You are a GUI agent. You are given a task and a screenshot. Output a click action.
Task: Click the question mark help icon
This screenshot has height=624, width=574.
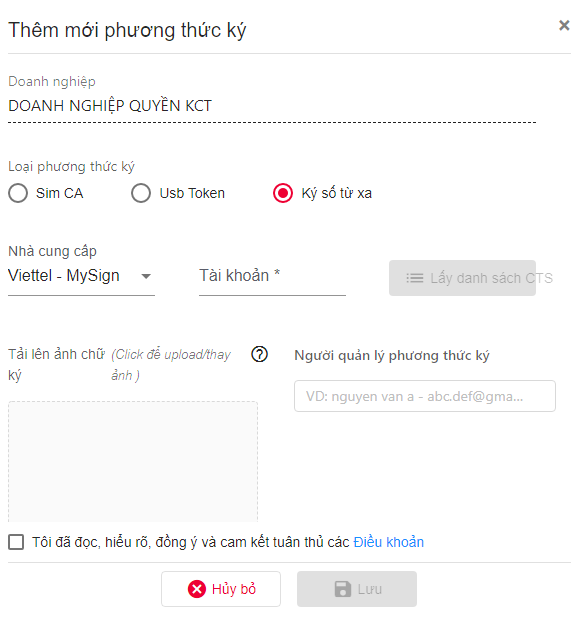tap(260, 354)
